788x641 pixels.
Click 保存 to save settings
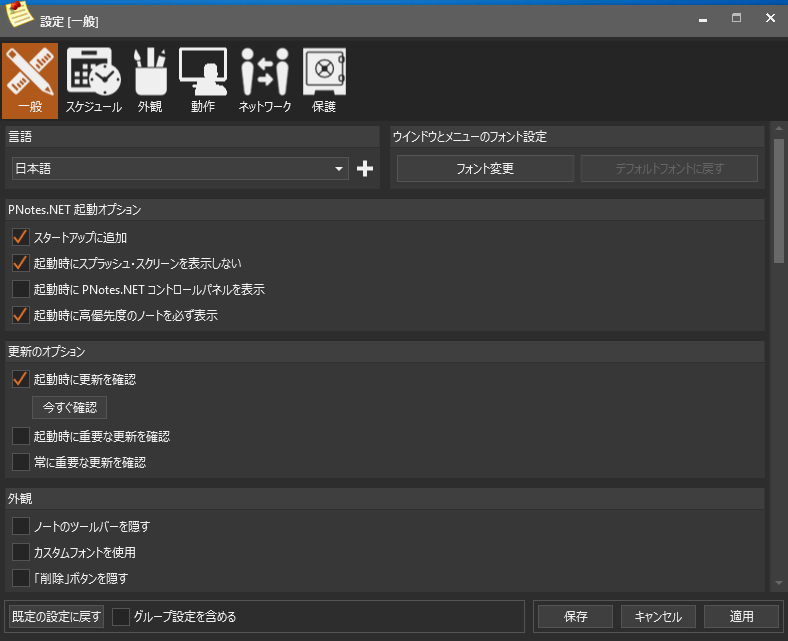tap(575, 617)
